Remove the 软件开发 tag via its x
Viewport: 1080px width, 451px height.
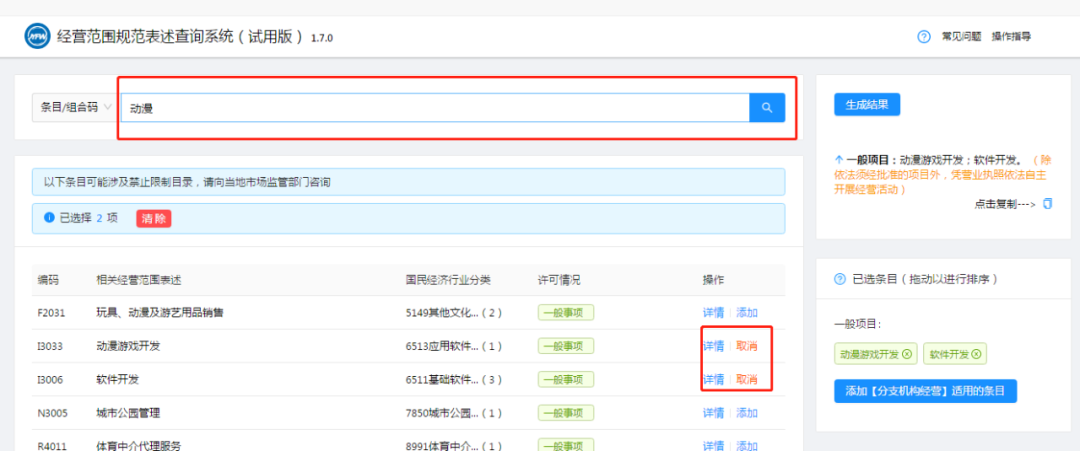tap(976, 354)
